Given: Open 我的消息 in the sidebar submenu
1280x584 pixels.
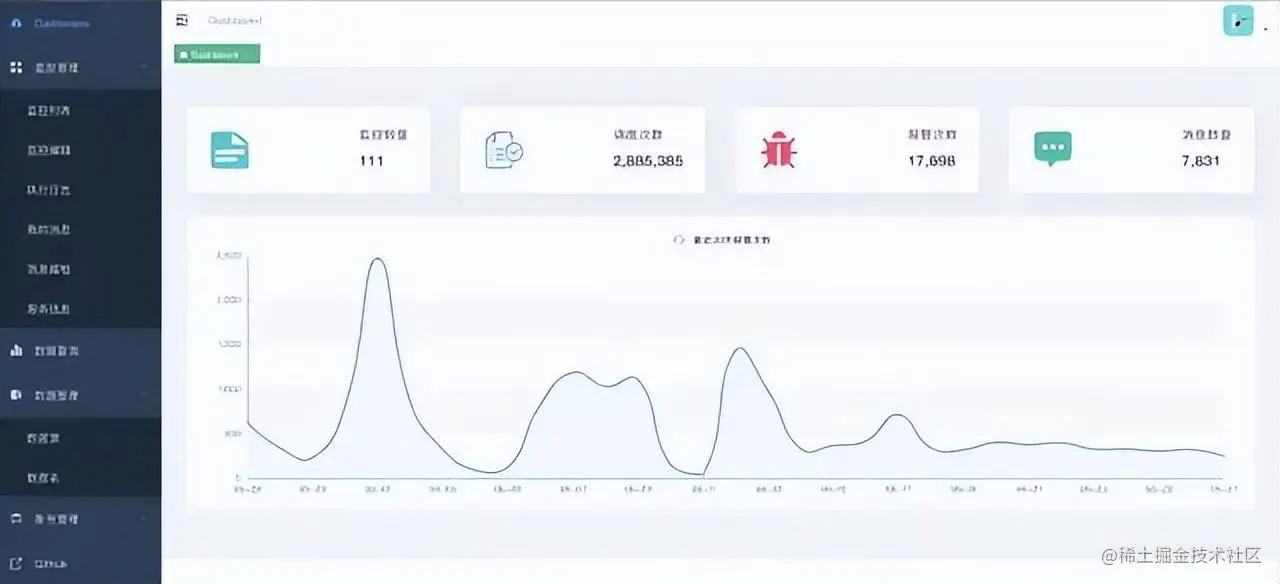Looking at the screenshot, I should [x=48, y=229].
